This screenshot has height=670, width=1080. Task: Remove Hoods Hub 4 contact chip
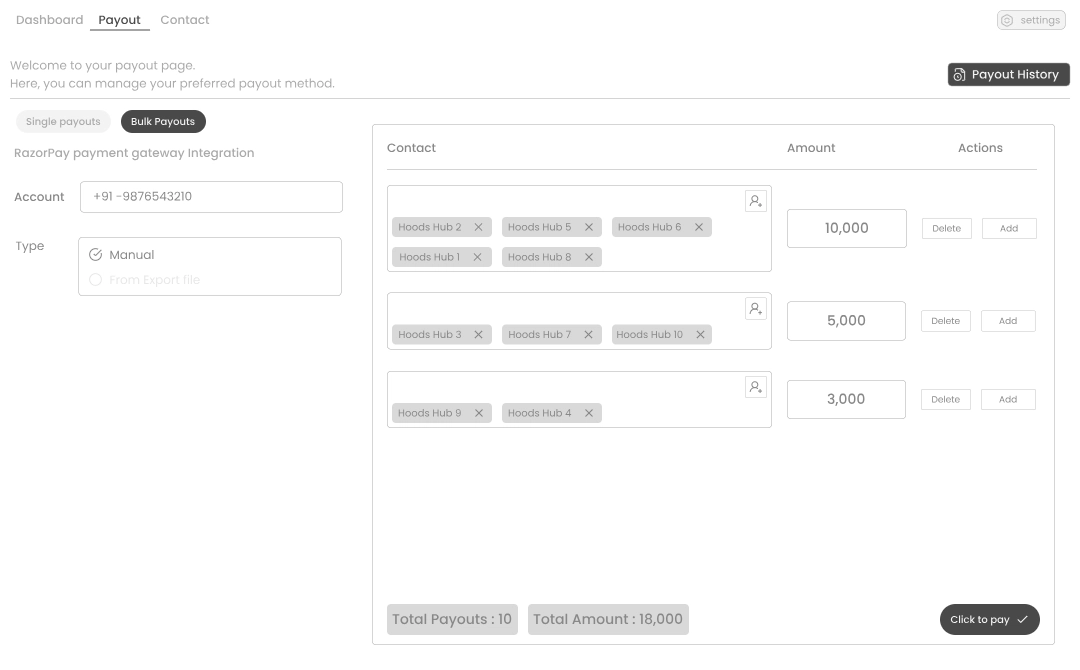click(589, 413)
